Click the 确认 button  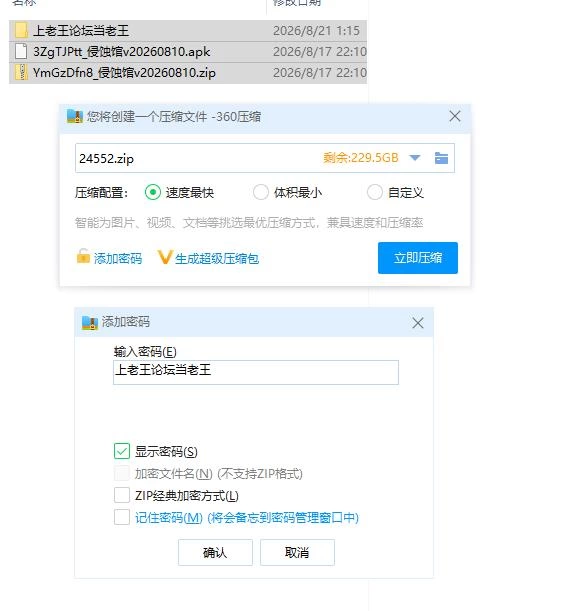coord(215,552)
